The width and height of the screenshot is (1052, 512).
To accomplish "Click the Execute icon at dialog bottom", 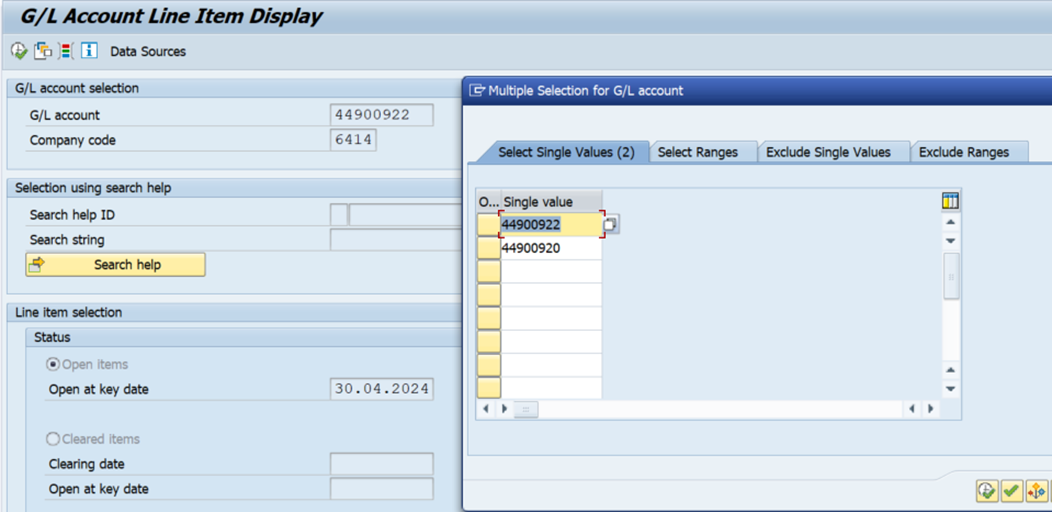I will point(987,490).
